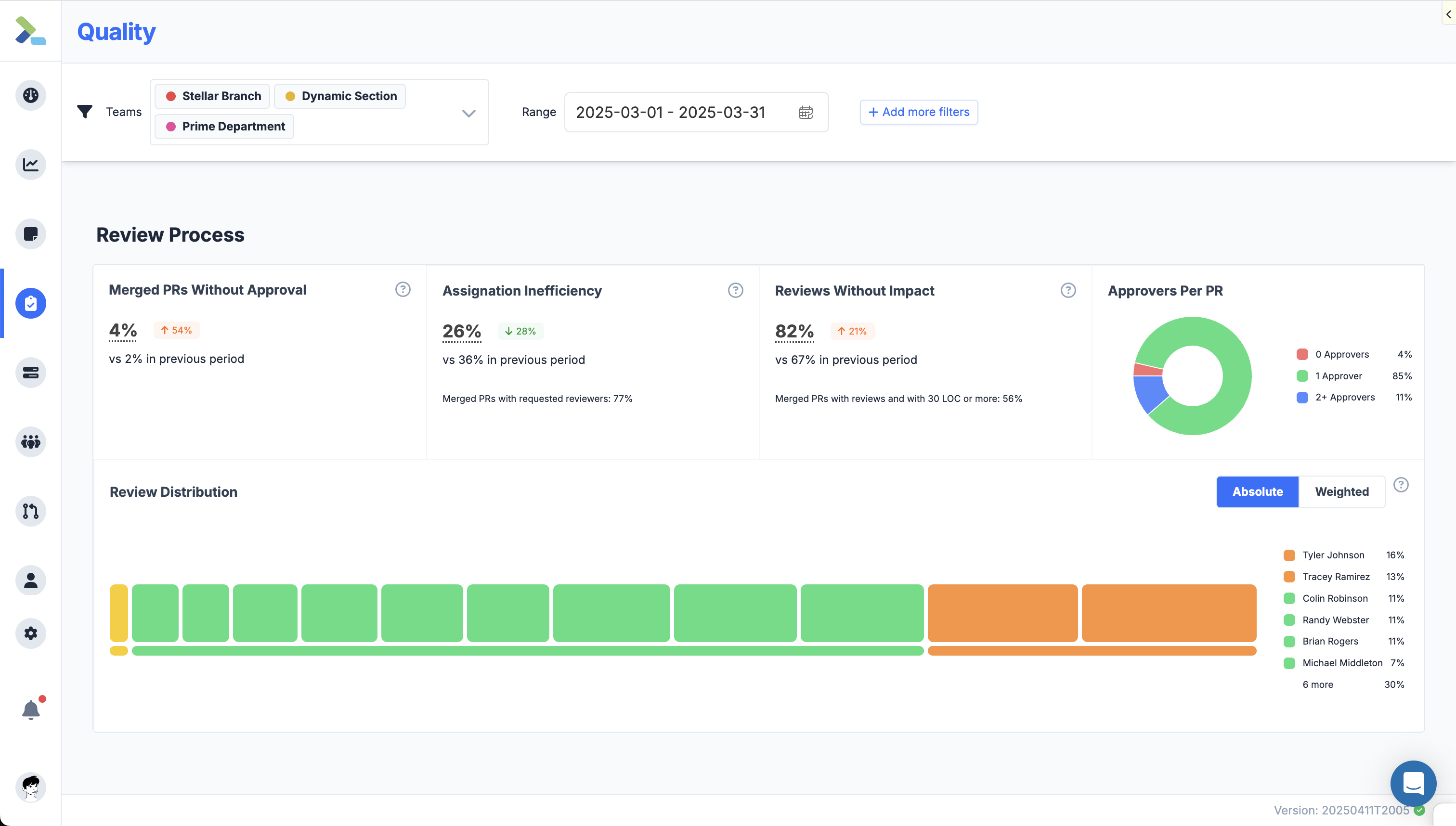The height and width of the screenshot is (826, 1456).
Task: Open the settings gear icon in sidebar
Action: click(x=31, y=633)
